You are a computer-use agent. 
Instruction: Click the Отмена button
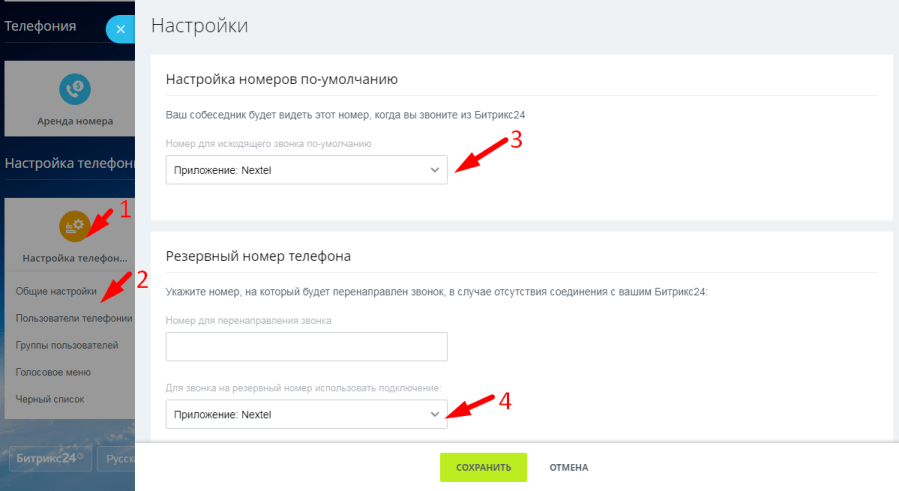click(x=568, y=467)
